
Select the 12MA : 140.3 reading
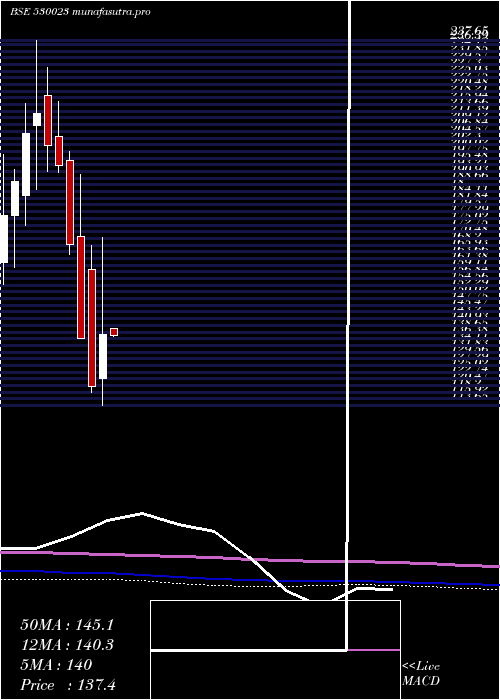pos(67,645)
